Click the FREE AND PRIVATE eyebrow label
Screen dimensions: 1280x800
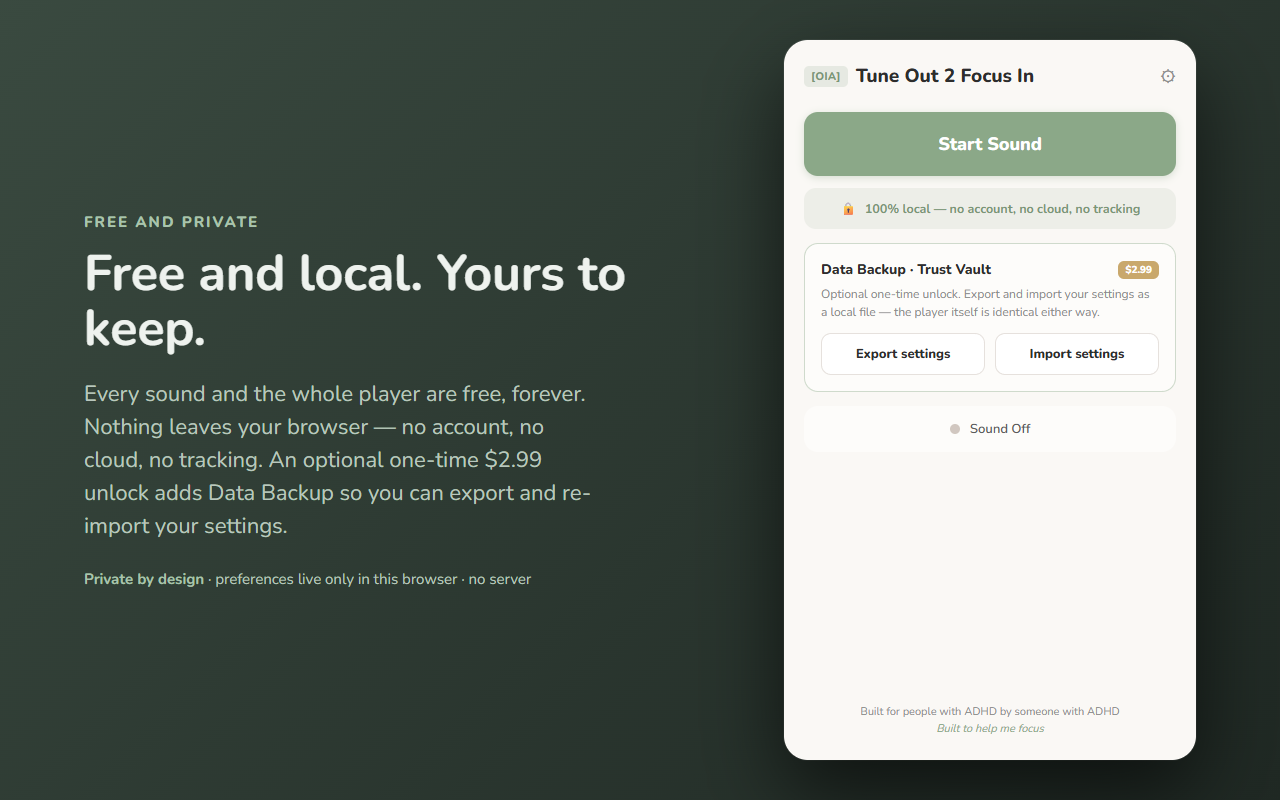(171, 222)
